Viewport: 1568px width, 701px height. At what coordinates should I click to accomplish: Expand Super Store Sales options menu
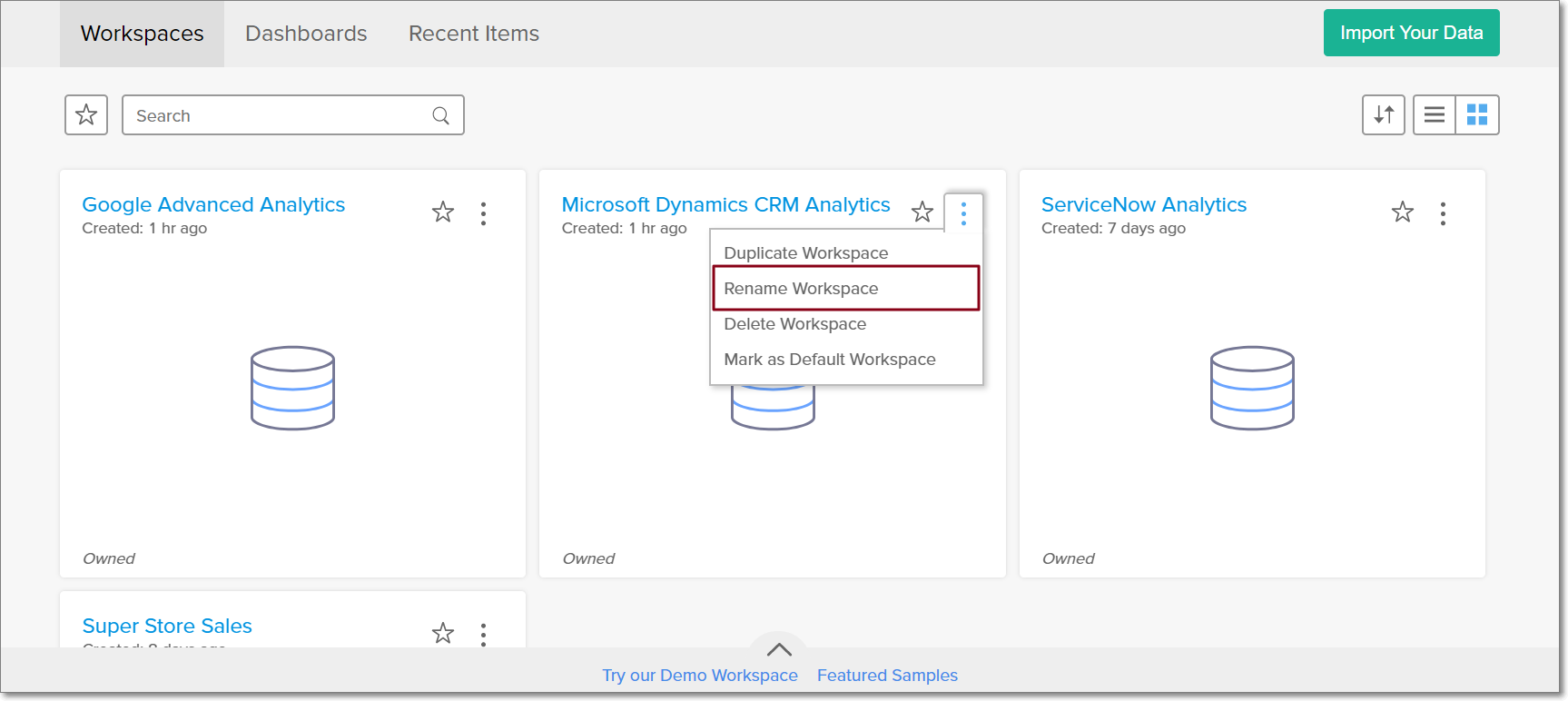[483, 634]
